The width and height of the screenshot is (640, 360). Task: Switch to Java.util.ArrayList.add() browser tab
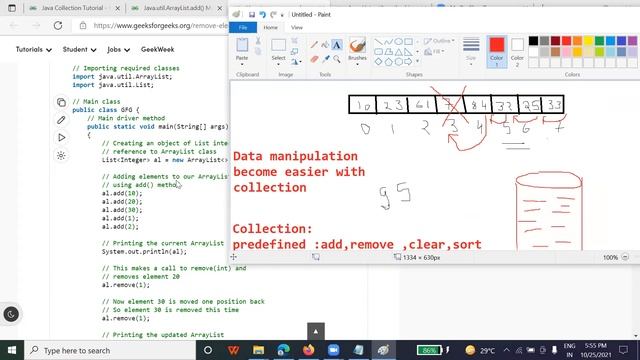coord(176,8)
